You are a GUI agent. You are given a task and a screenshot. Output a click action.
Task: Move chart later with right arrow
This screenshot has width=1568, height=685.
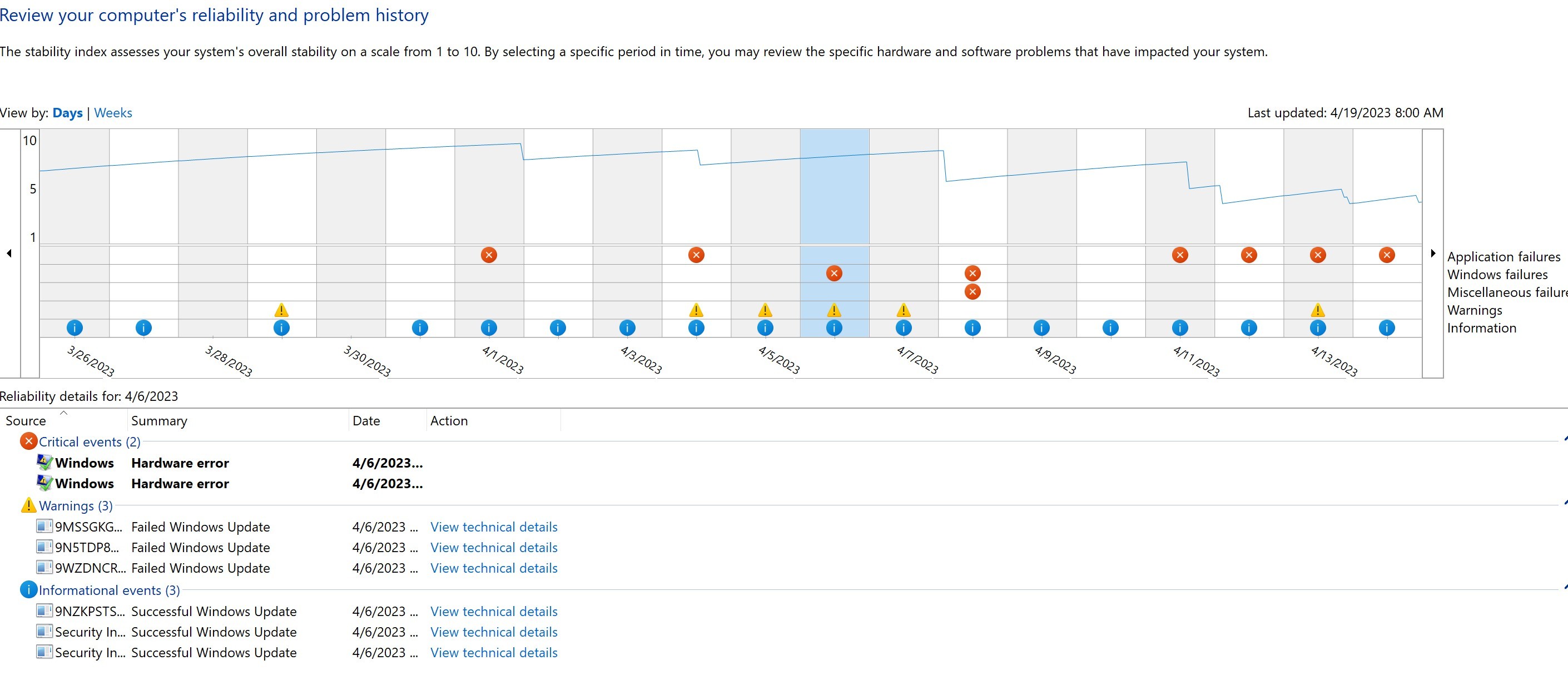click(1433, 254)
